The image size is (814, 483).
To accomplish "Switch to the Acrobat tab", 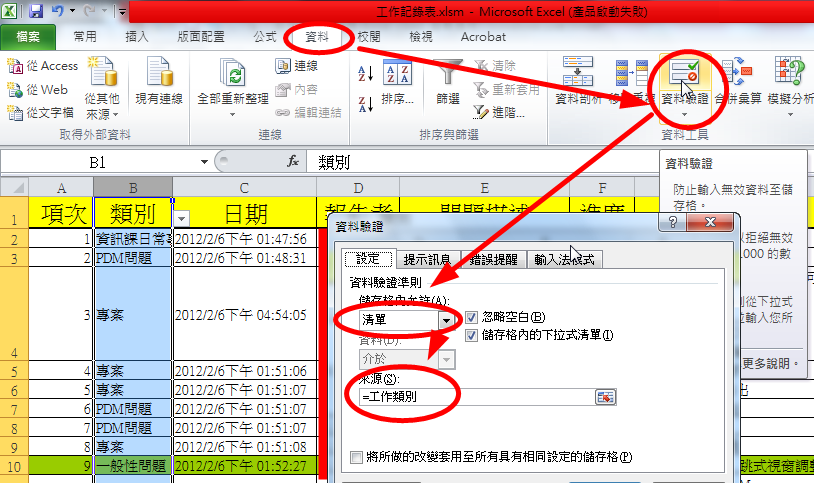I will click(x=483, y=37).
